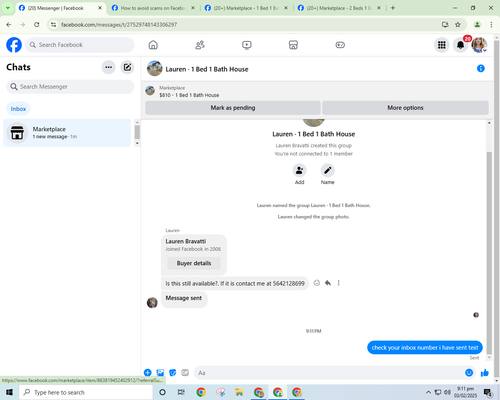This screenshot has height=400, width=500.
Task: Open the Chats options ellipsis button
Action: pos(108,67)
